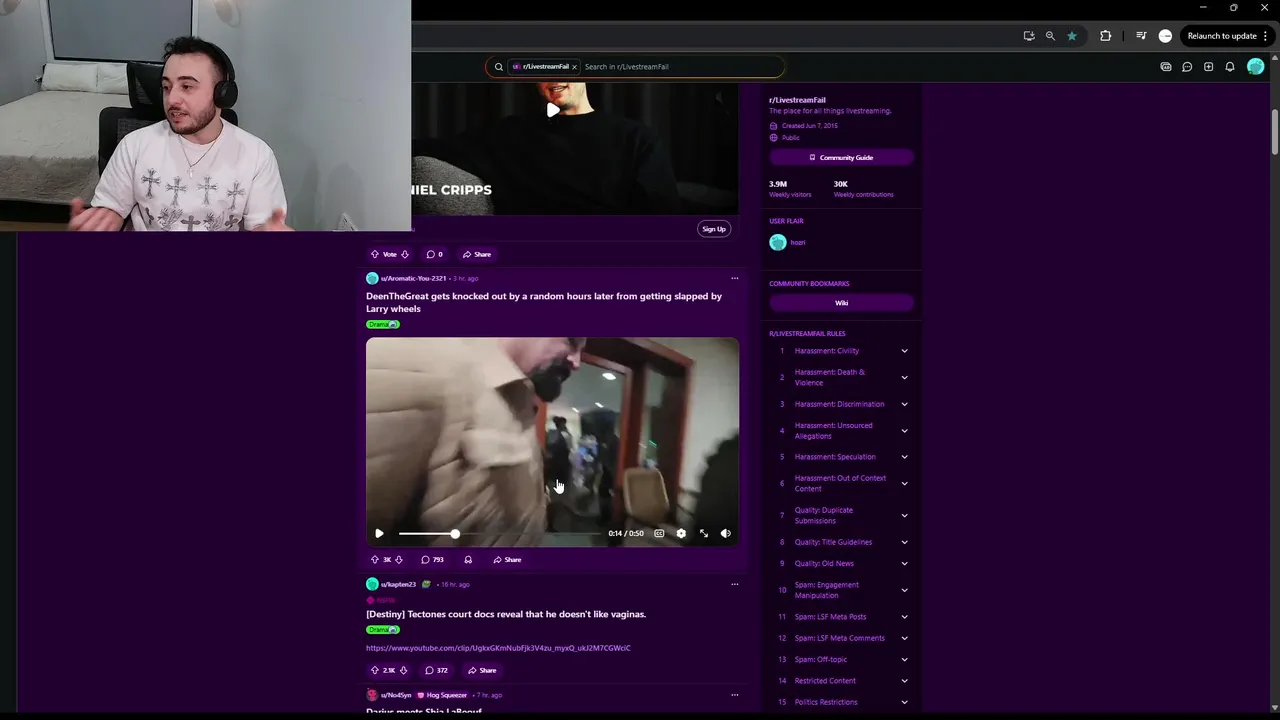The width and height of the screenshot is (1280, 720).
Task: Click Relaunch to update
Action: (1222, 36)
